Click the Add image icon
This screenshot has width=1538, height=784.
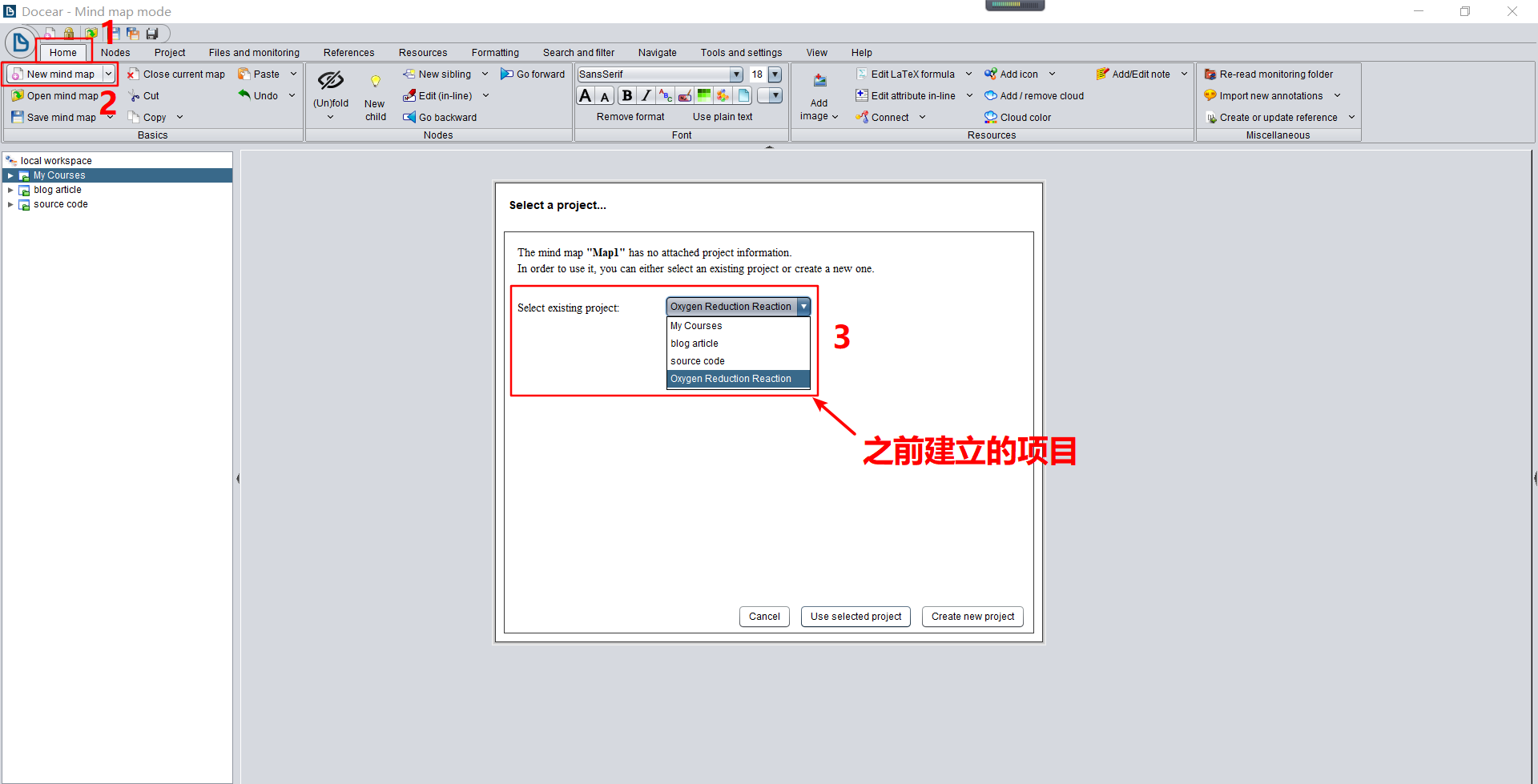coord(819,81)
